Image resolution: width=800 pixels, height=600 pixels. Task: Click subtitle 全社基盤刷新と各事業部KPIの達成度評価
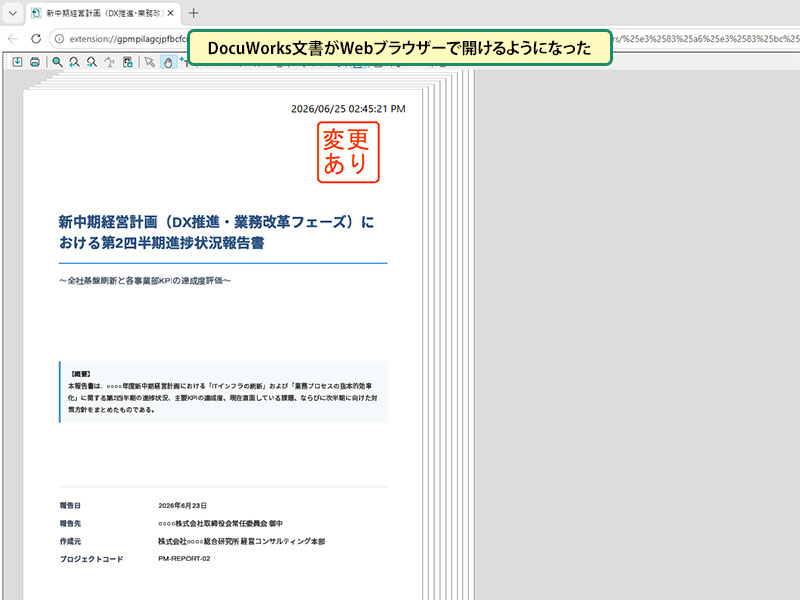[x=145, y=281]
